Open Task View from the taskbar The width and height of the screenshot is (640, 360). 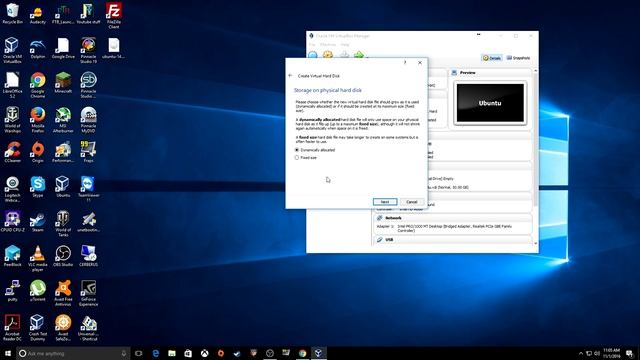(139, 353)
